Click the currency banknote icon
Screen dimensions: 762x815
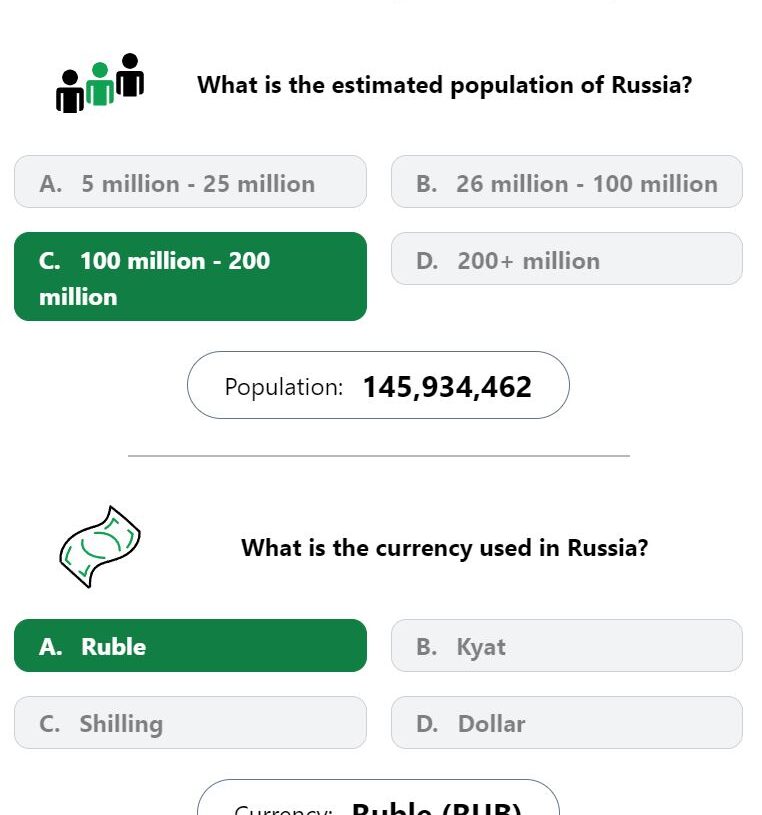tap(100, 547)
